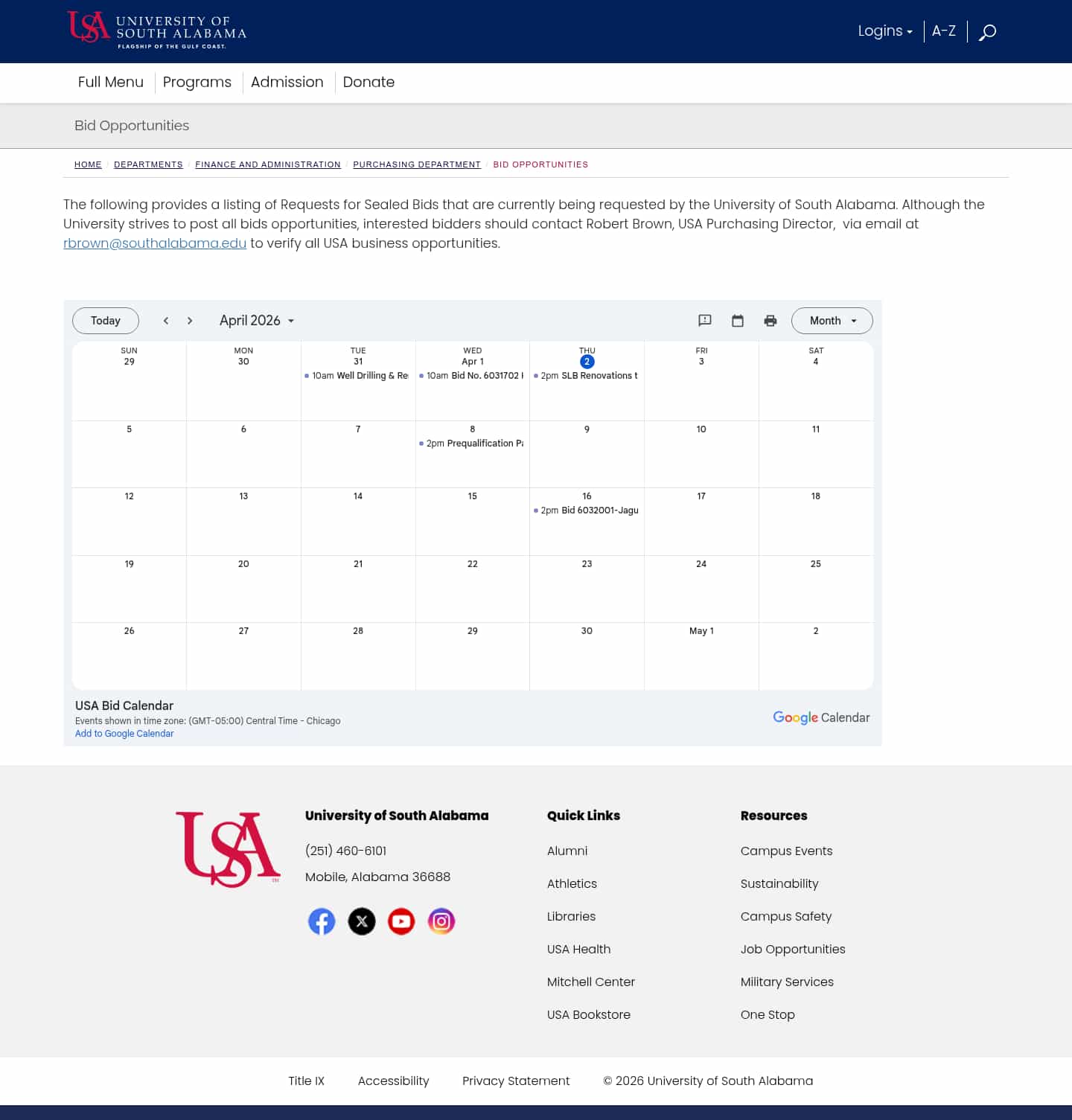Go to Finance and Administration breadcrumb
This screenshot has width=1072, height=1120.
click(268, 164)
